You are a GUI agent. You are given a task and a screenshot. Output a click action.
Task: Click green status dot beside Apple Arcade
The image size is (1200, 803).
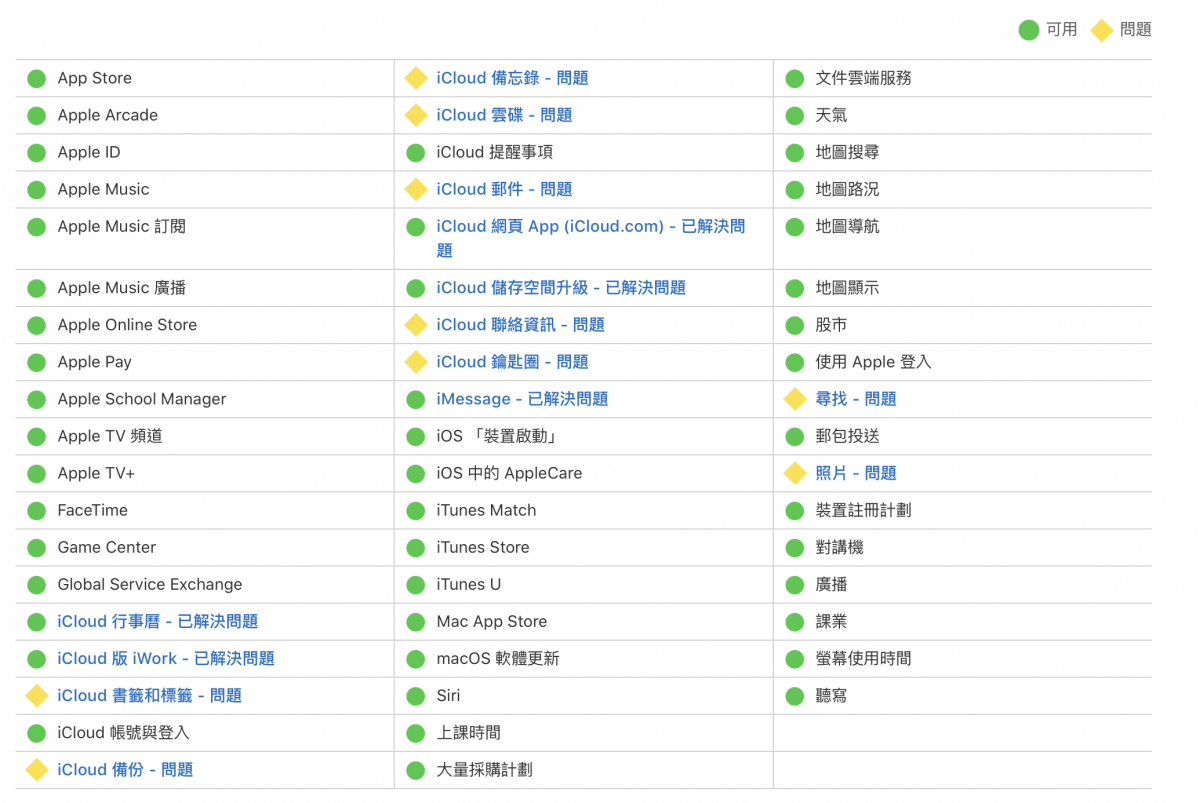[x=37, y=115]
